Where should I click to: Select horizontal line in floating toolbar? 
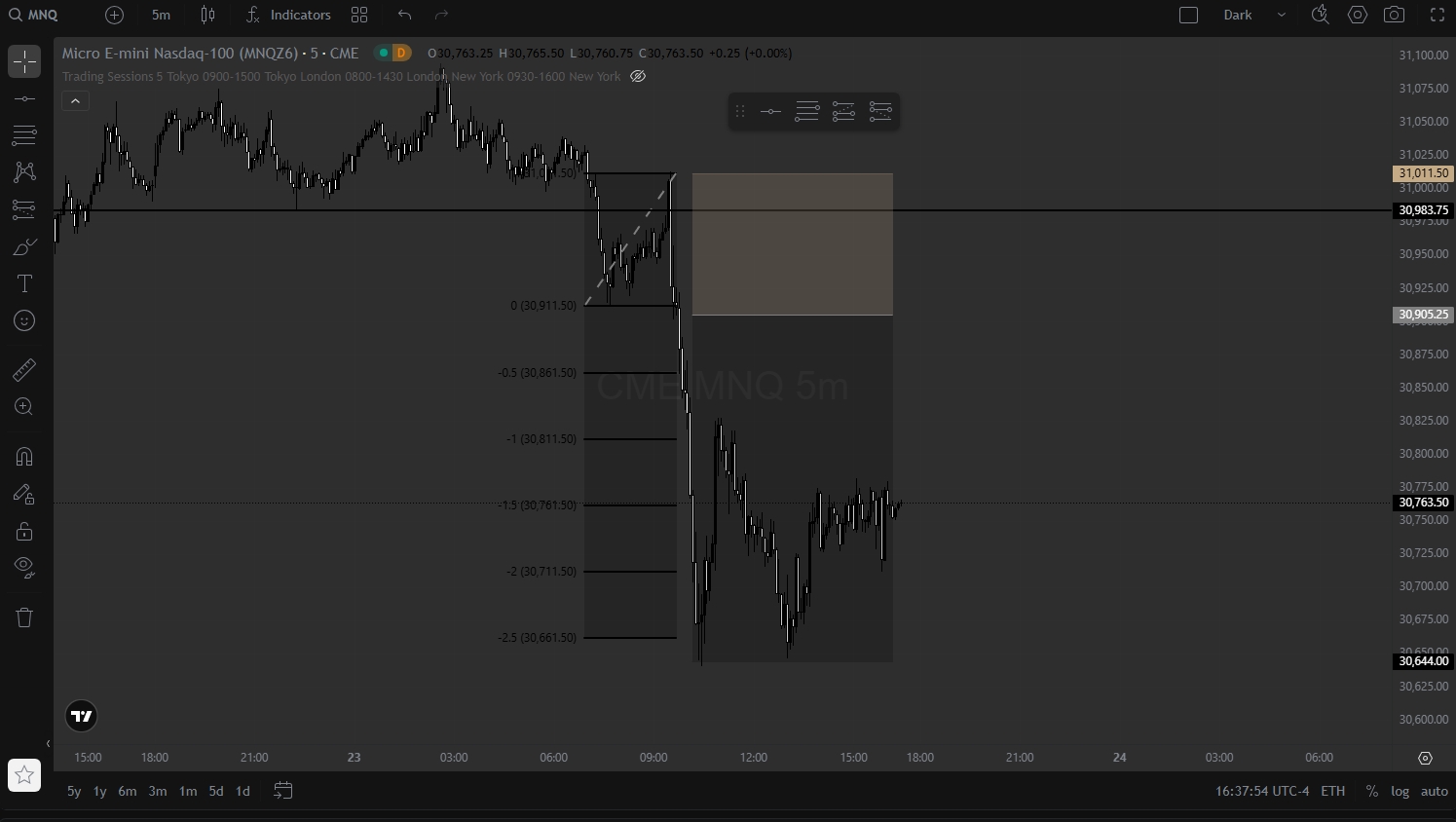point(770,111)
